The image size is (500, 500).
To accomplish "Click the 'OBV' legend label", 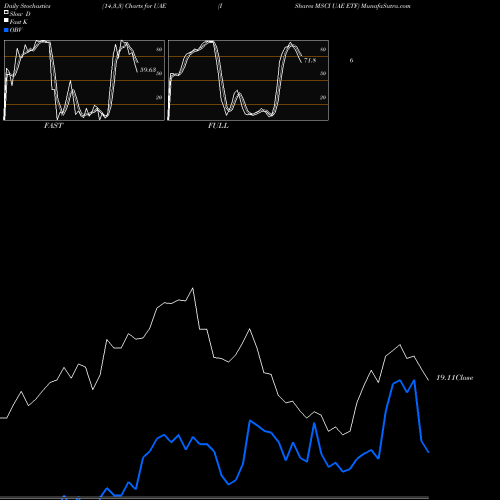I will [x=16, y=30].
